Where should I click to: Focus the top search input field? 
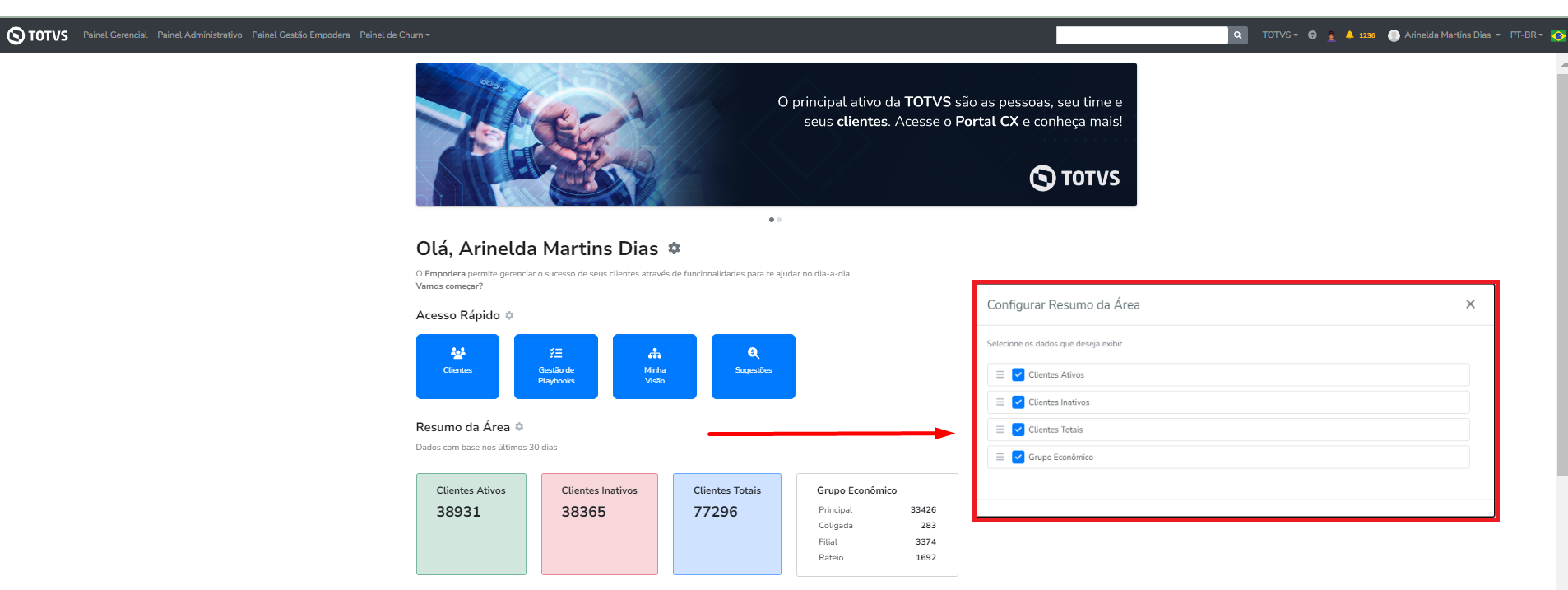[1142, 35]
